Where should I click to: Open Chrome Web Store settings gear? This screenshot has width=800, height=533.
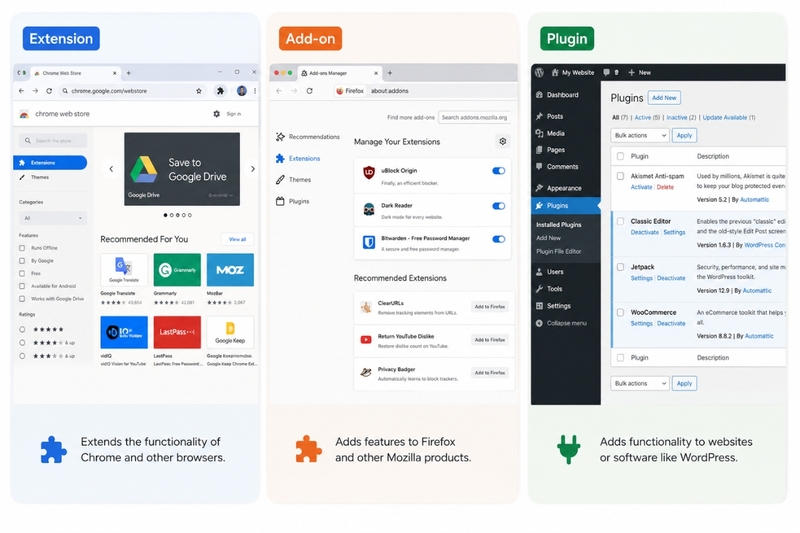[216, 114]
